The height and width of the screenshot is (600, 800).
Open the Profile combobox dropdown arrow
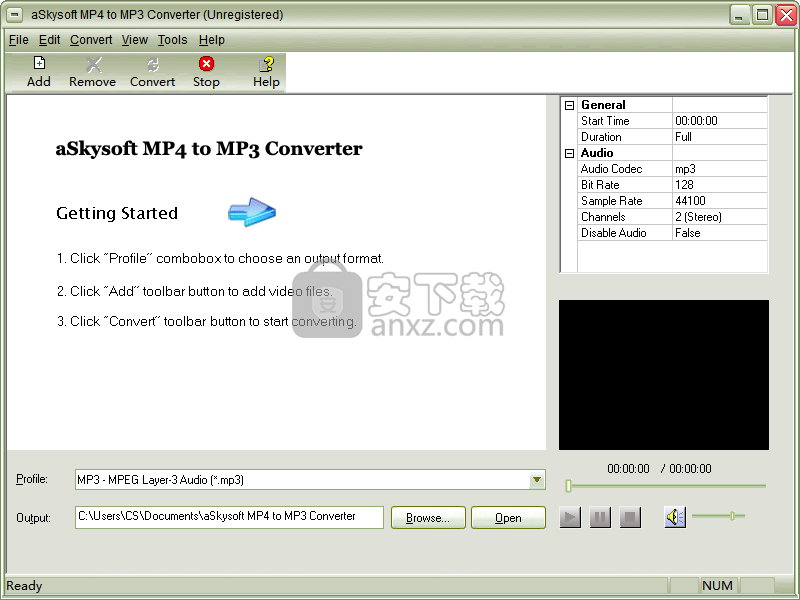pos(537,480)
